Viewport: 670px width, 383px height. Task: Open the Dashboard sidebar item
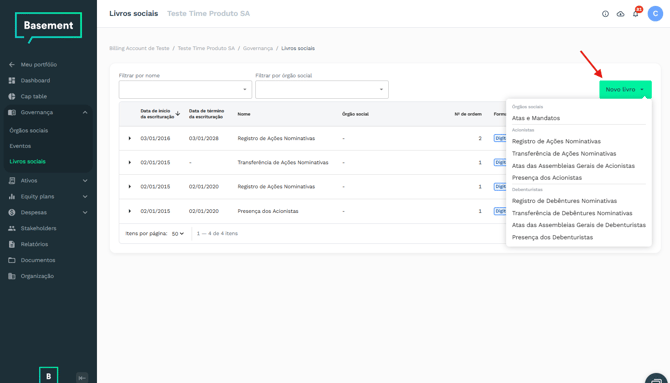35,80
